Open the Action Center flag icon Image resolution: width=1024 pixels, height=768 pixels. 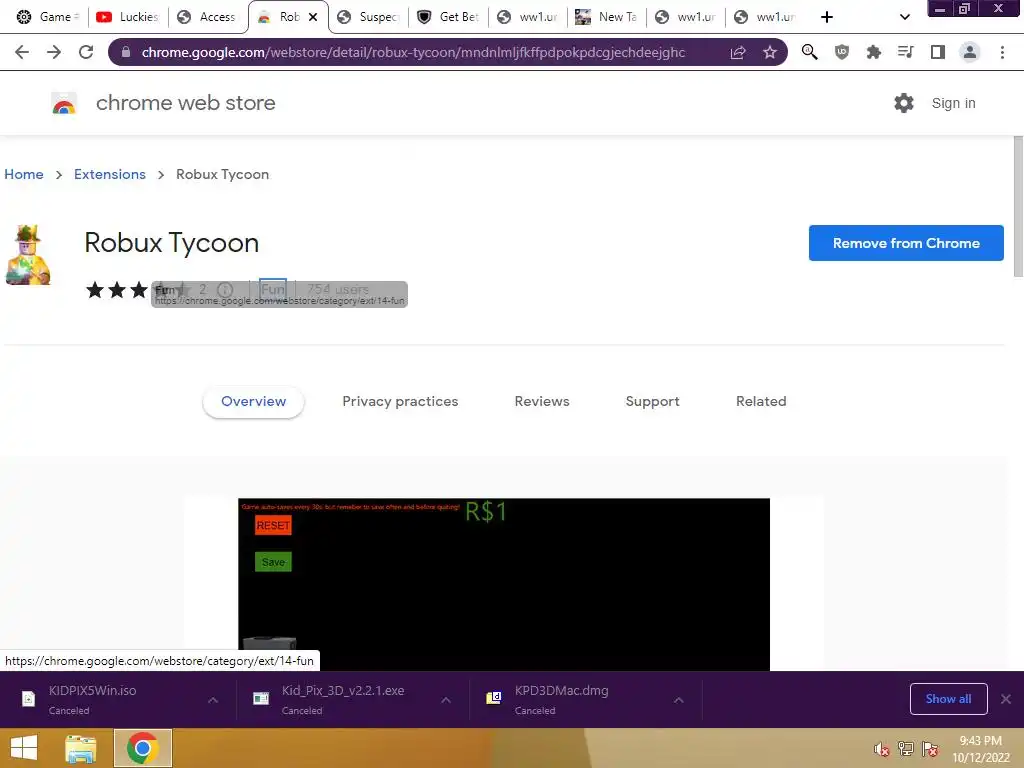click(930, 749)
